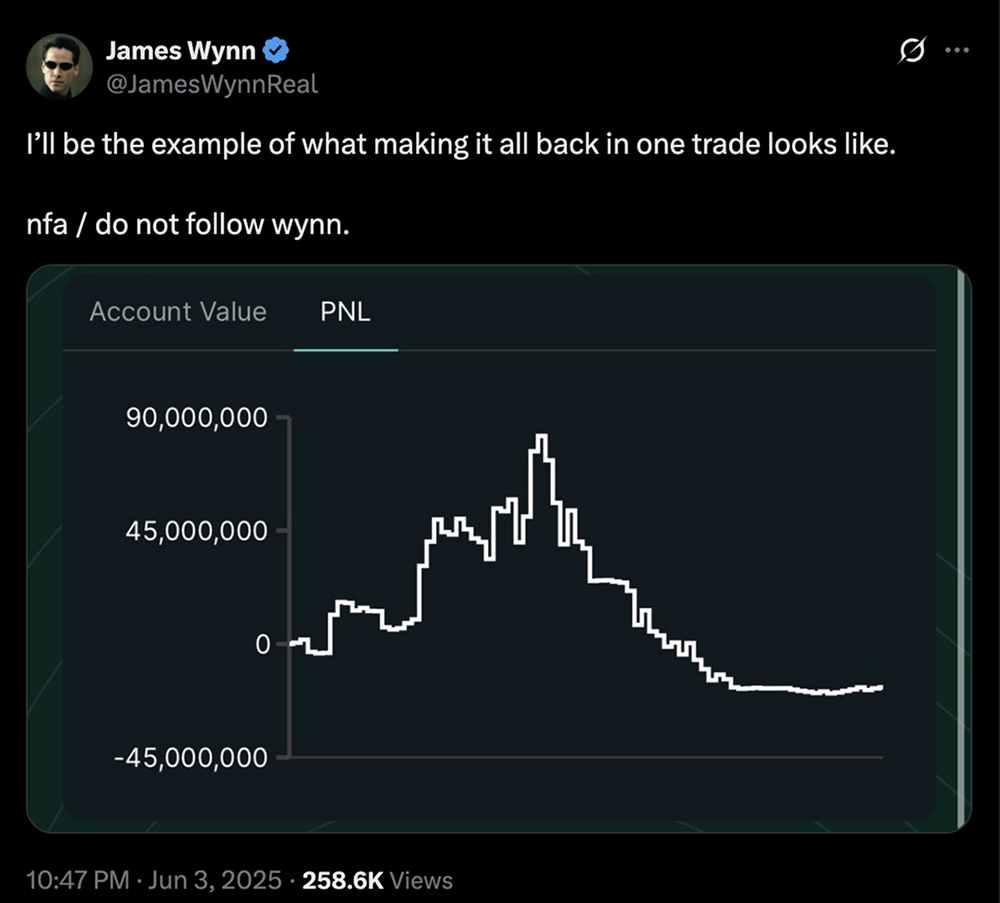Click the highest peak of the PNL line

(x=541, y=436)
